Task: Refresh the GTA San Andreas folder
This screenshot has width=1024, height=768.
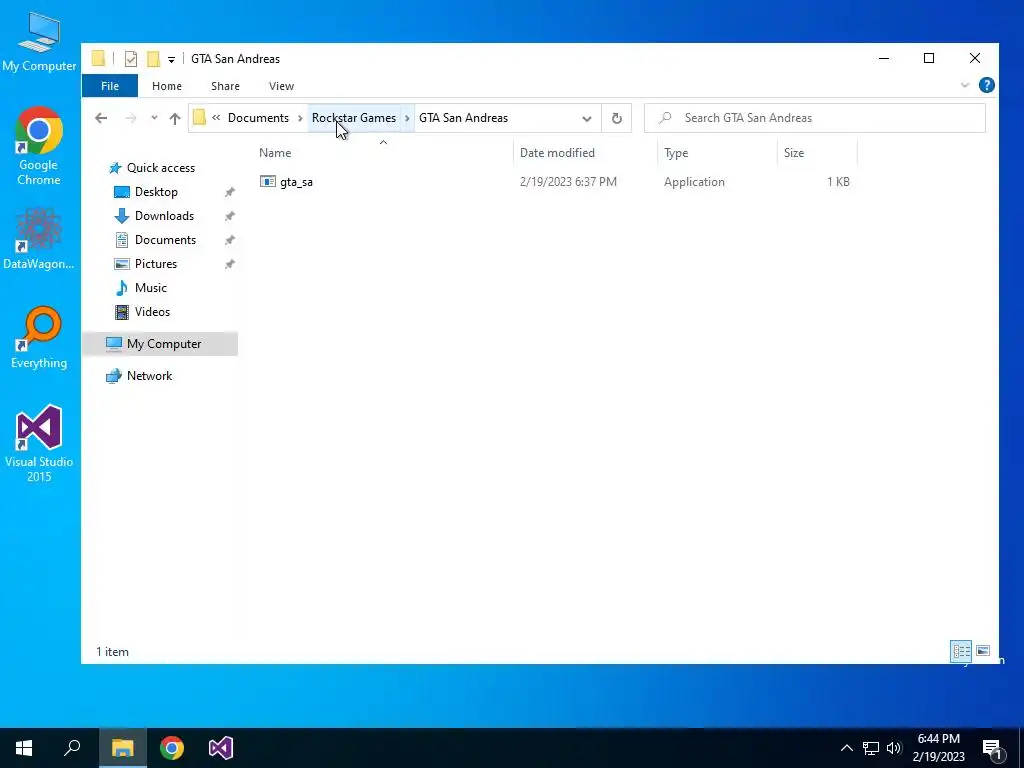Action: [x=616, y=118]
